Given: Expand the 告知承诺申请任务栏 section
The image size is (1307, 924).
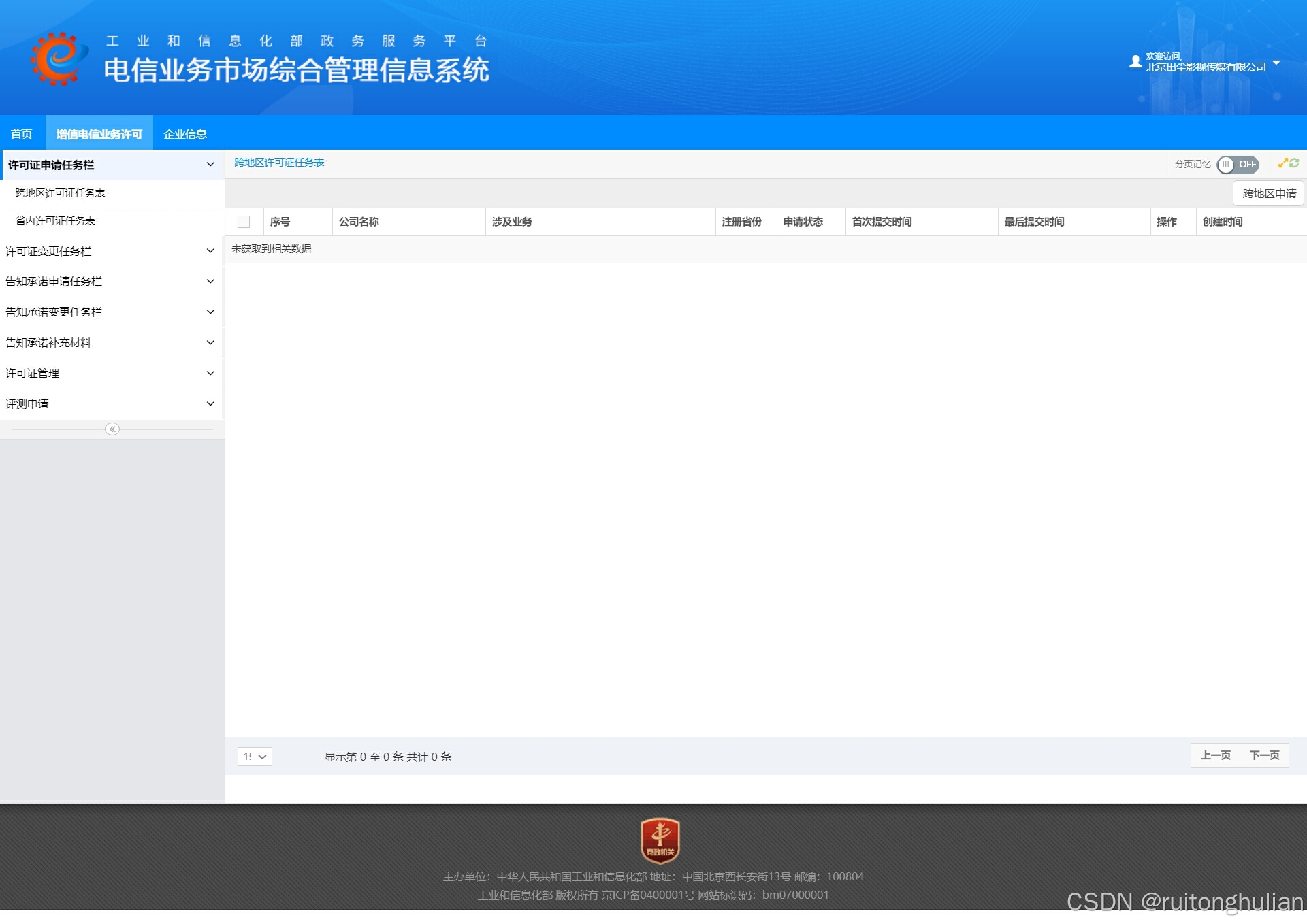Looking at the screenshot, I should (109, 281).
